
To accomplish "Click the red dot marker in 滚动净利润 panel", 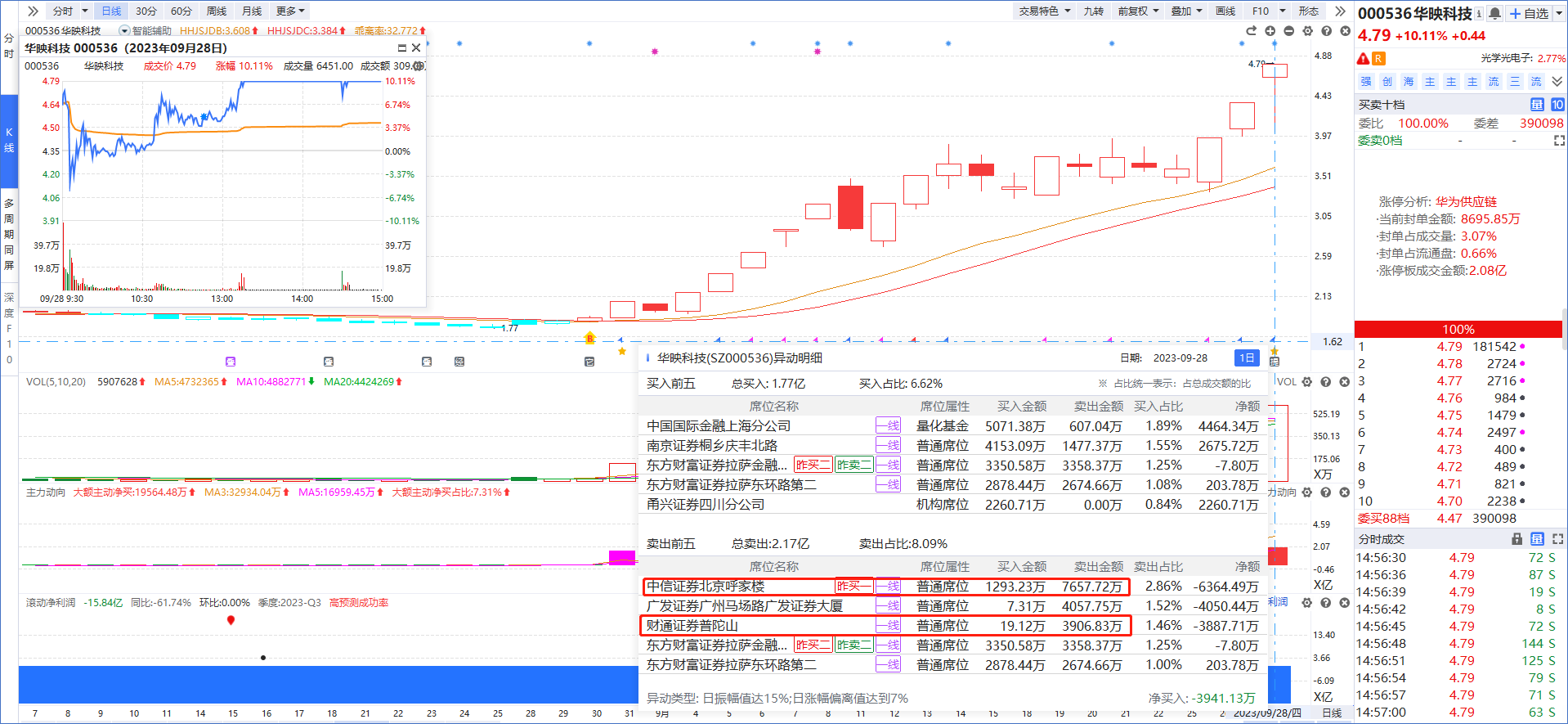I will 231,620.
